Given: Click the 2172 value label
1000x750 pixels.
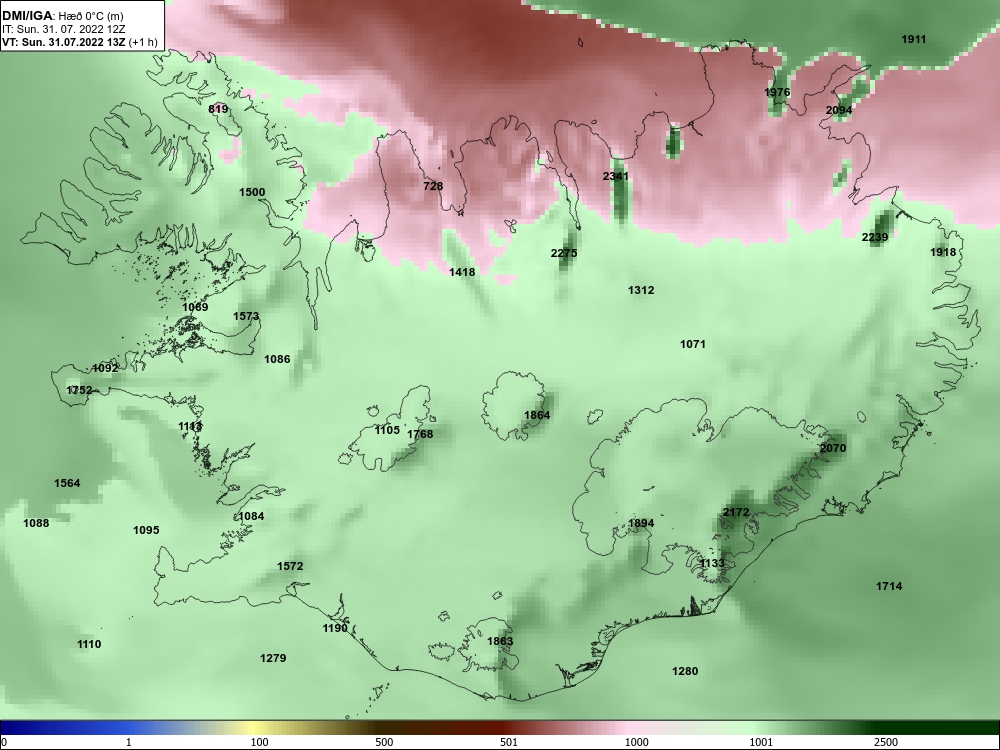Looking at the screenshot, I should tap(736, 512).
